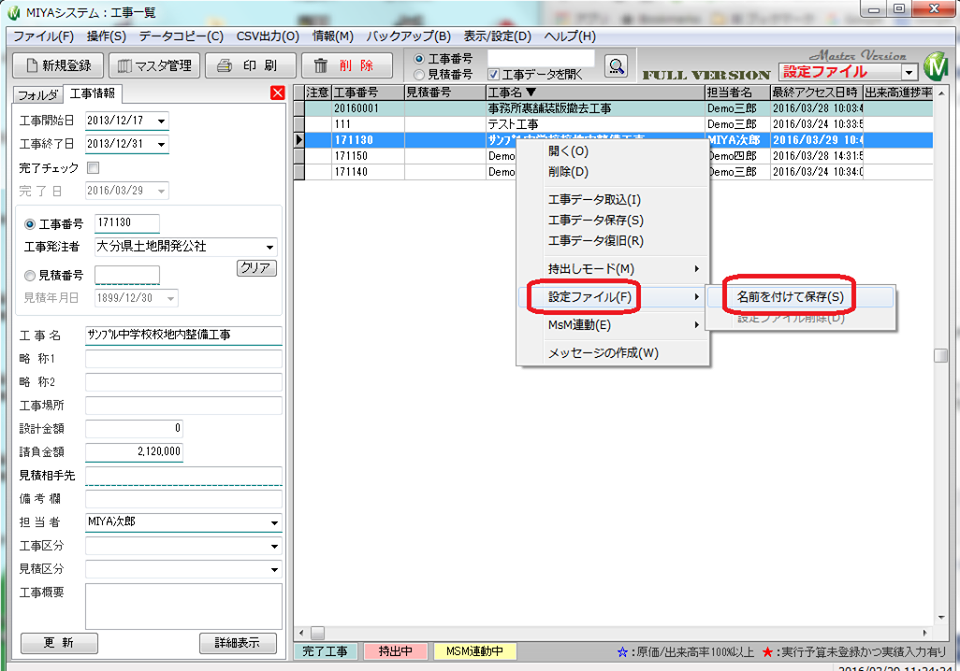Select 見積番号 radio in search bar
The width and height of the screenshot is (960, 671).
(419, 74)
